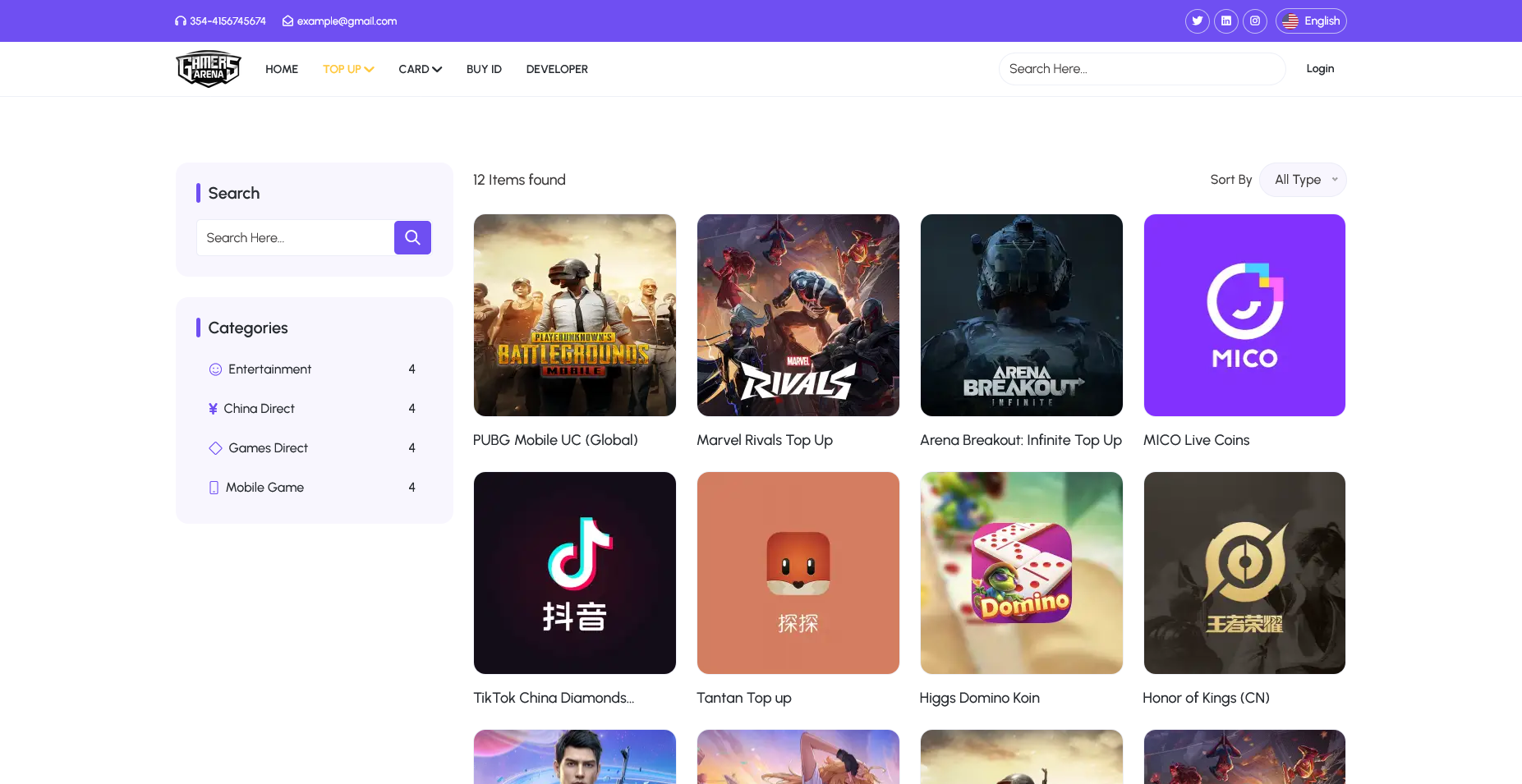Viewport: 1522px width, 784px height.
Task: Call phone number 354-4156745674
Action: [x=228, y=21]
